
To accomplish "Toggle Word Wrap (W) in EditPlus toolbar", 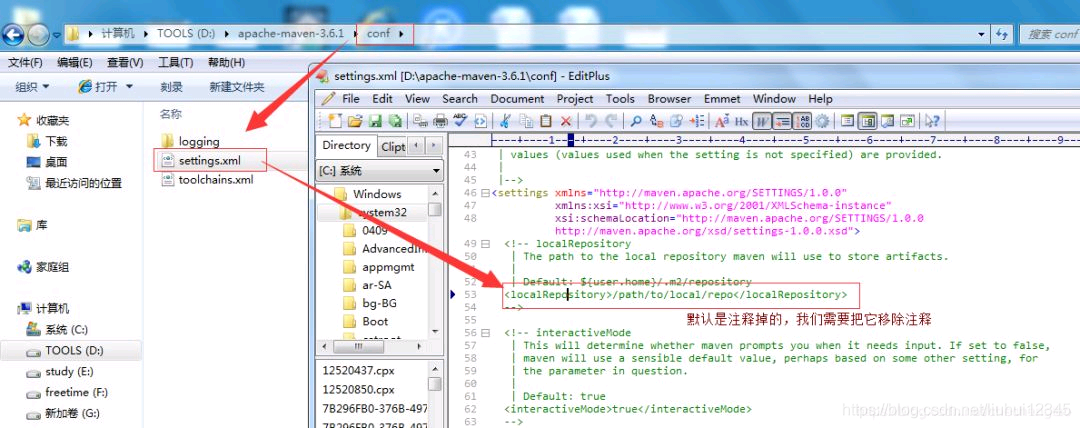I will tap(762, 121).
